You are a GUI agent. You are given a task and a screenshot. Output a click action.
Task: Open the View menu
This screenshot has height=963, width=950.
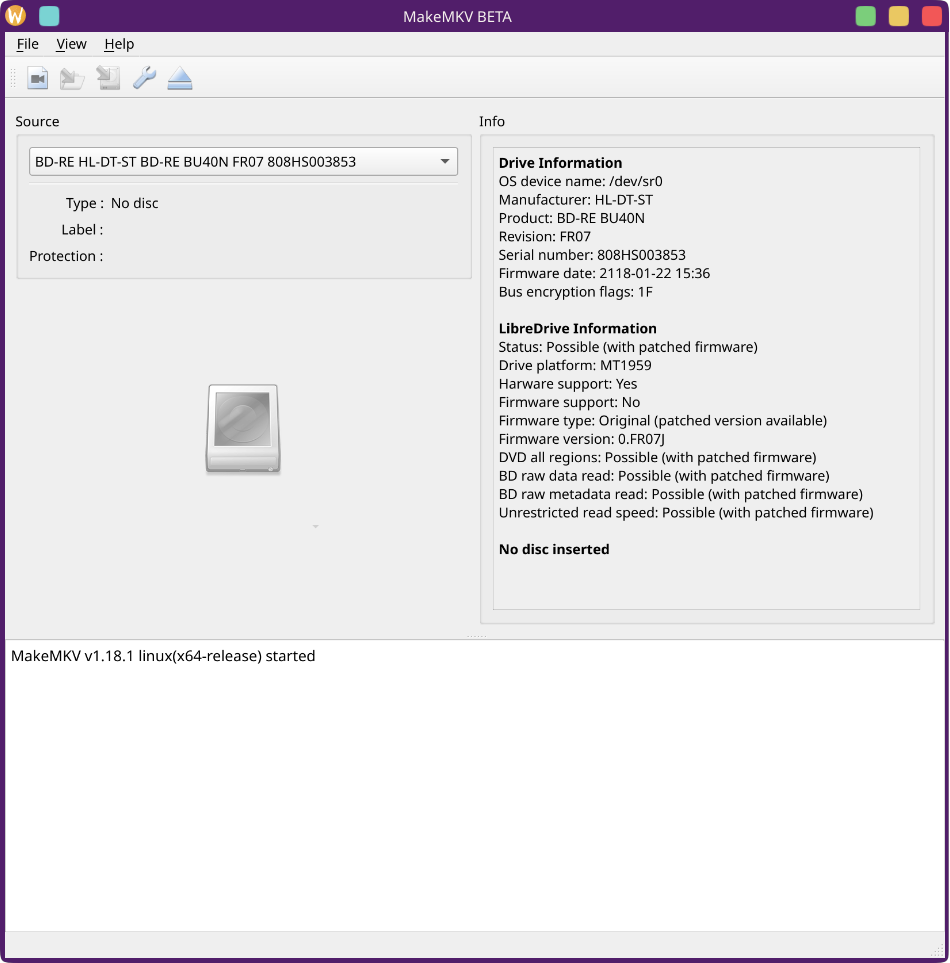click(71, 44)
